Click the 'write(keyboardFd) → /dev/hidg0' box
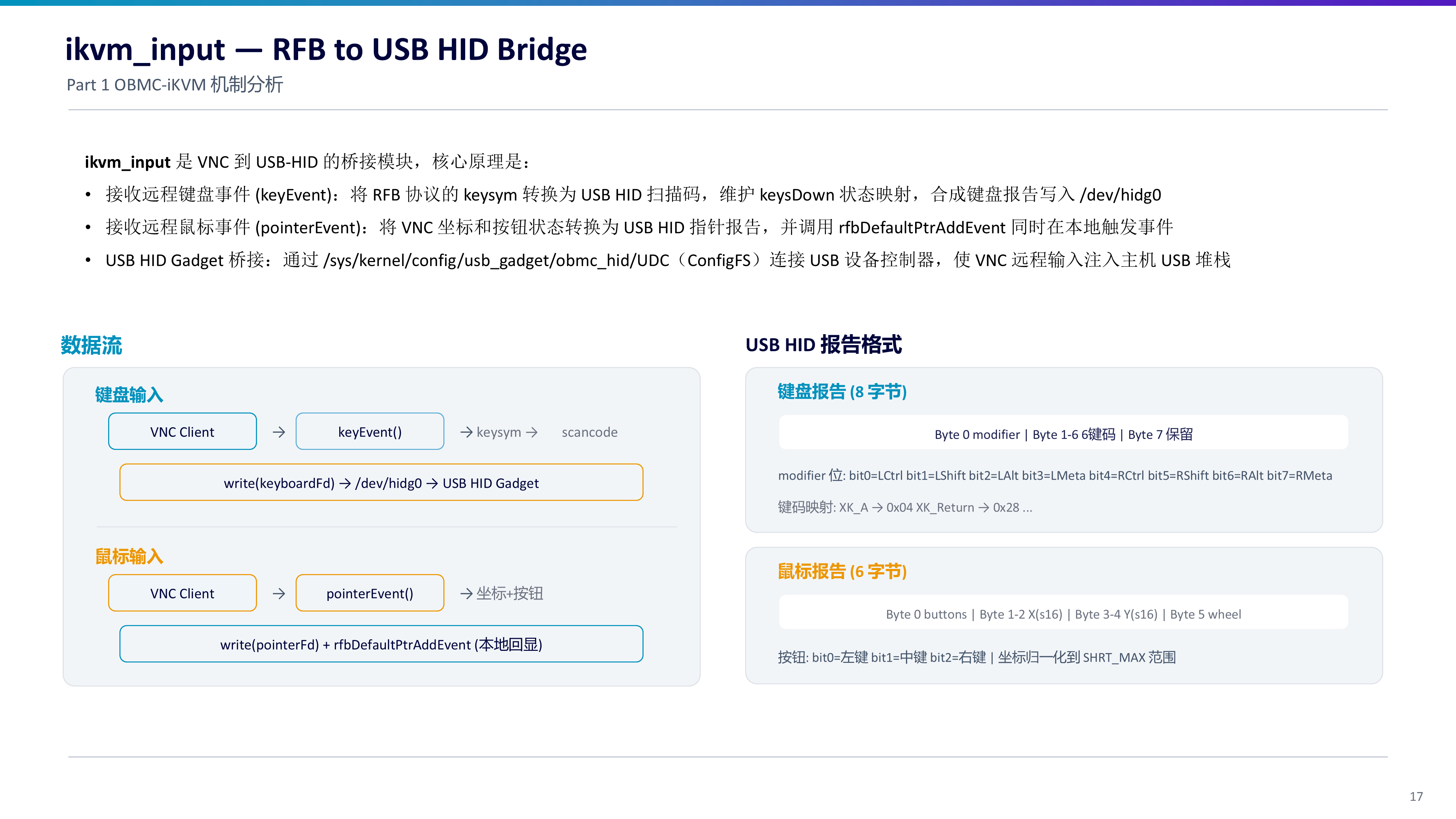This screenshot has height=819, width=1456. (x=381, y=483)
